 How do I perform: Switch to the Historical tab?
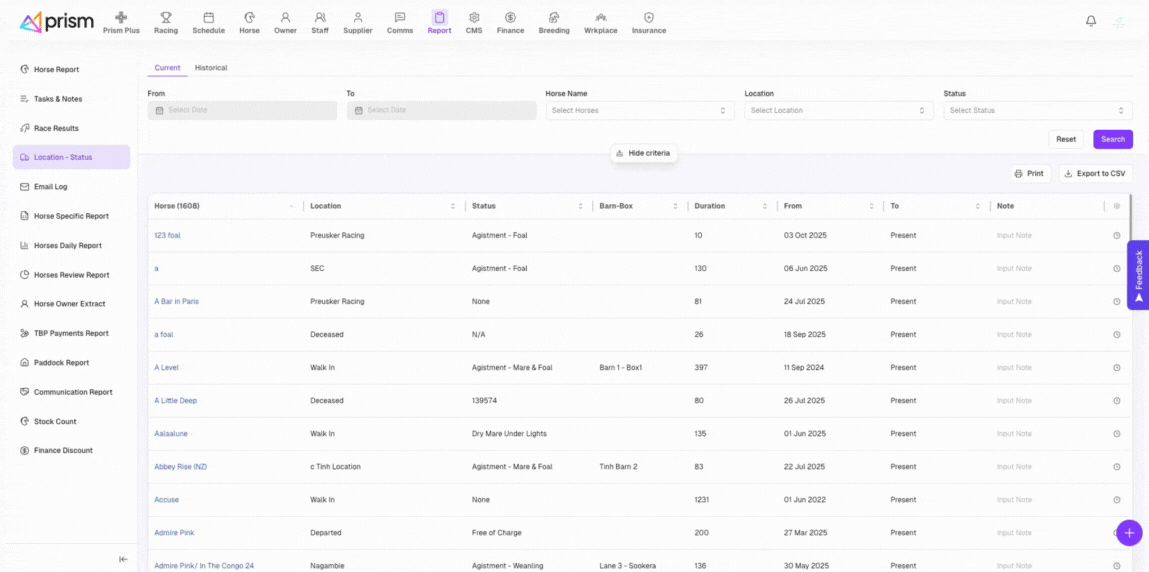click(211, 68)
